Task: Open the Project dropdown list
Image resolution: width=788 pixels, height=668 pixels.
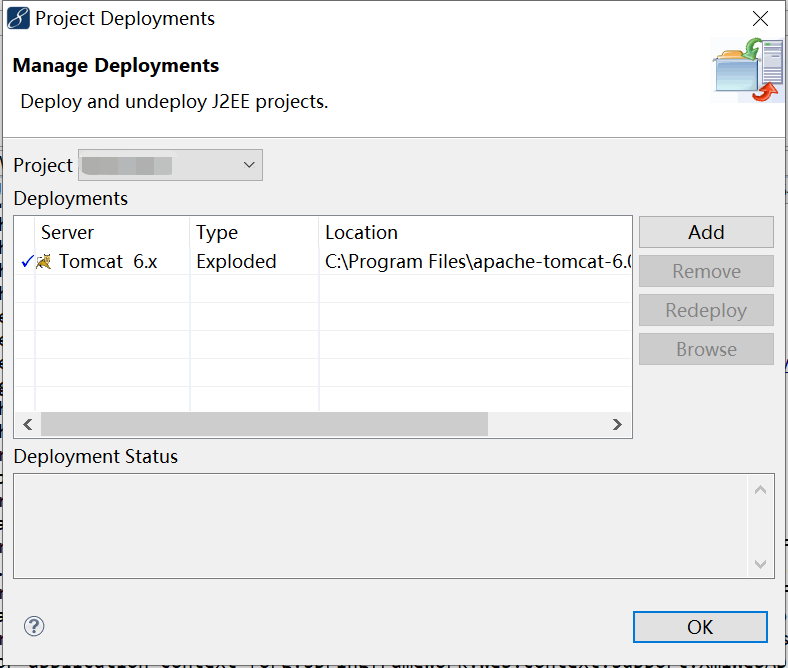Action: (170, 165)
